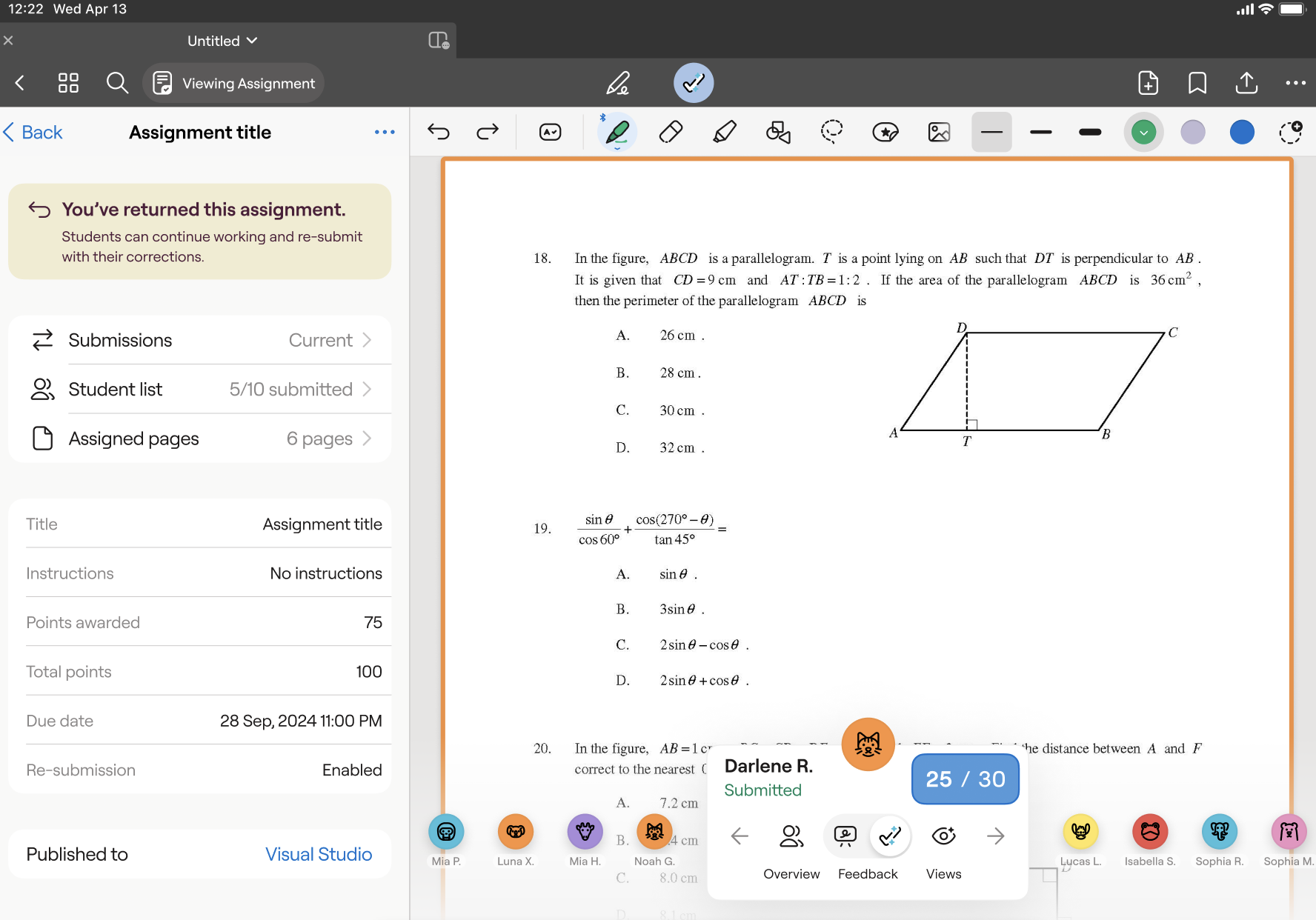Choose the lasso selection tool
The image size is (1316, 920).
(831, 133)
